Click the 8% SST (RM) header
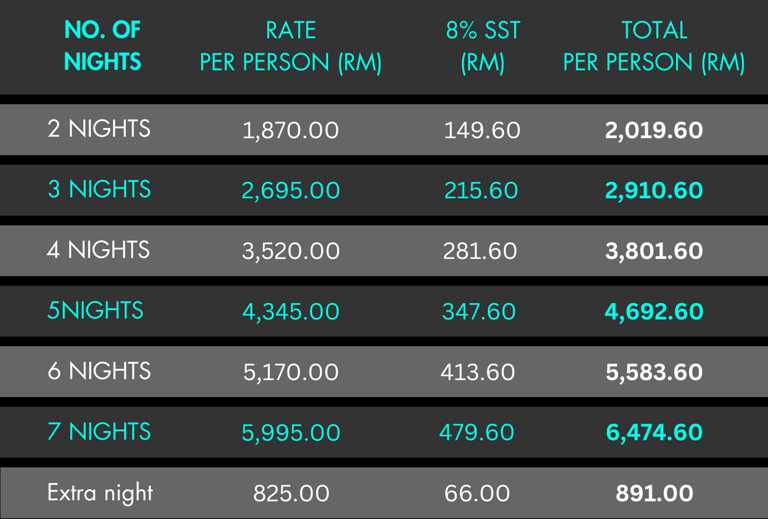 pos(483,46)
